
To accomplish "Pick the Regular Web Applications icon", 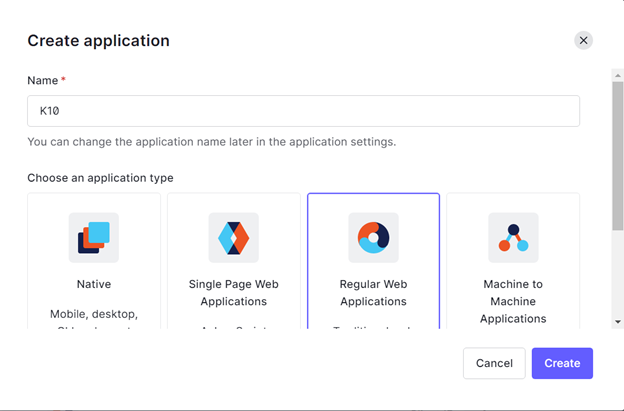I will pyautogui.click(x=373, y=238).
